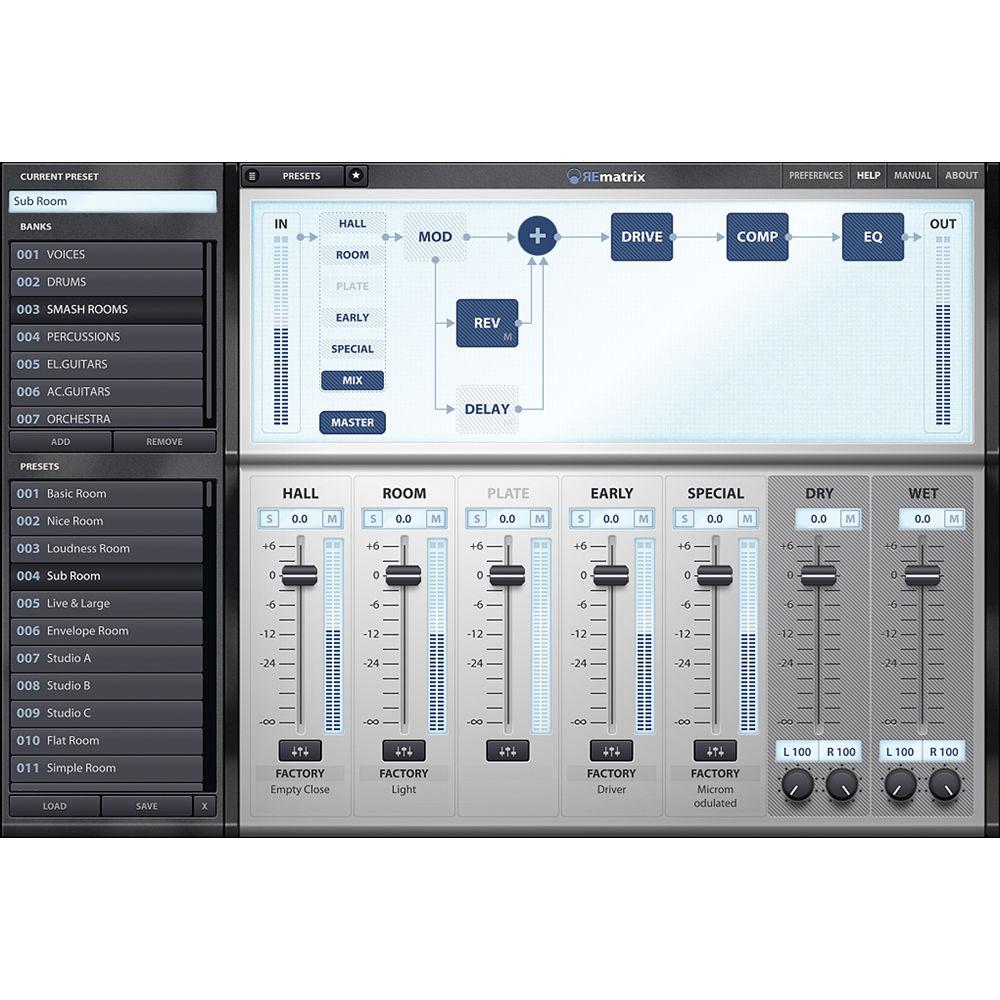Image resolution: width=1000 pixels, height=1000 pixels.
Task: Open the IR editor icon under the EARLY fader
Action: pyautogui.click(x=611, y=752)
